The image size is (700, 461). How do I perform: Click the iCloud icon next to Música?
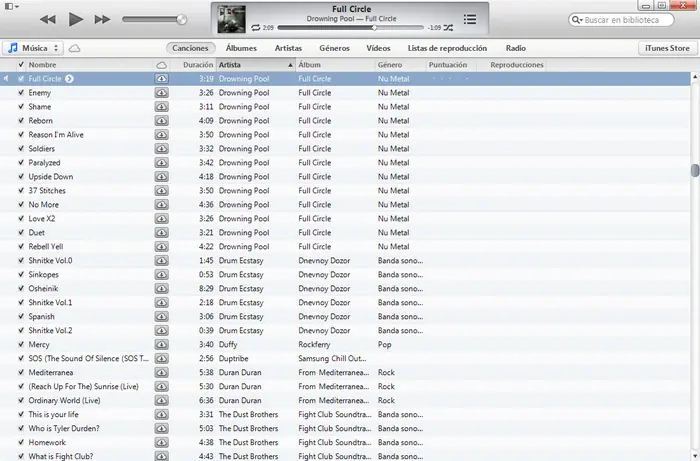[75, 48]
